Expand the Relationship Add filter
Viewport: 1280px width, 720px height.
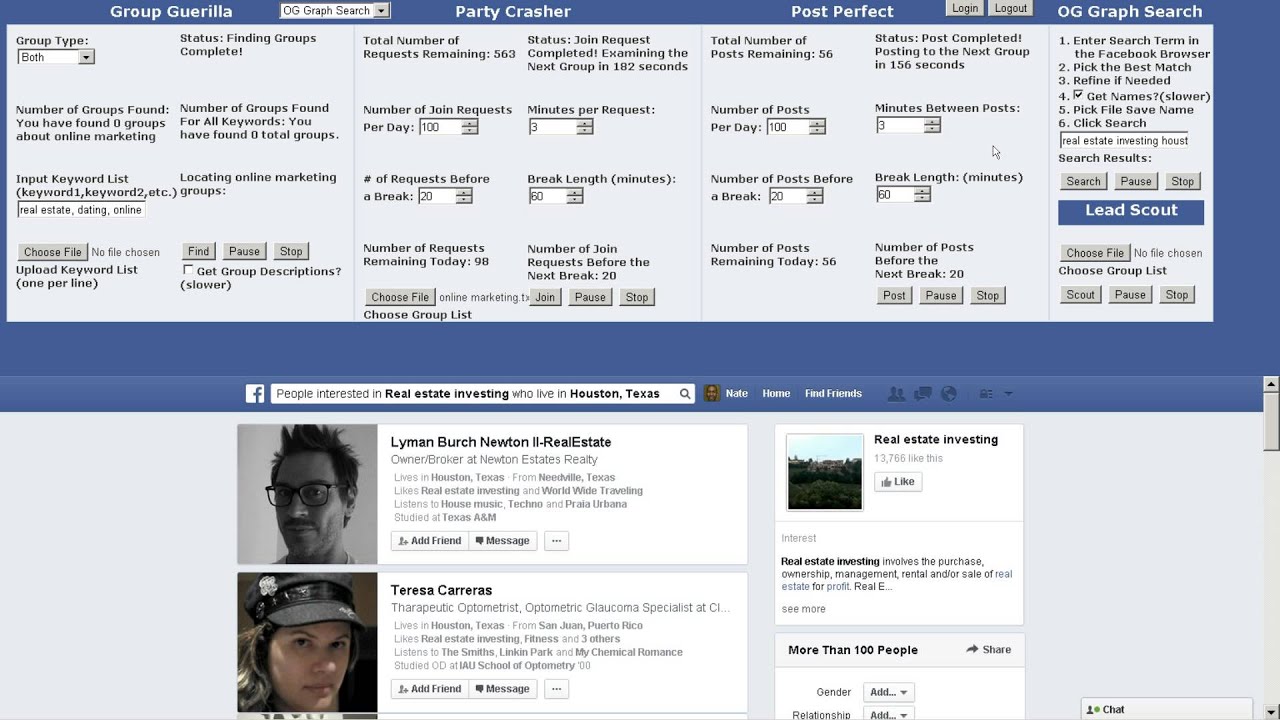coord(889,714)
